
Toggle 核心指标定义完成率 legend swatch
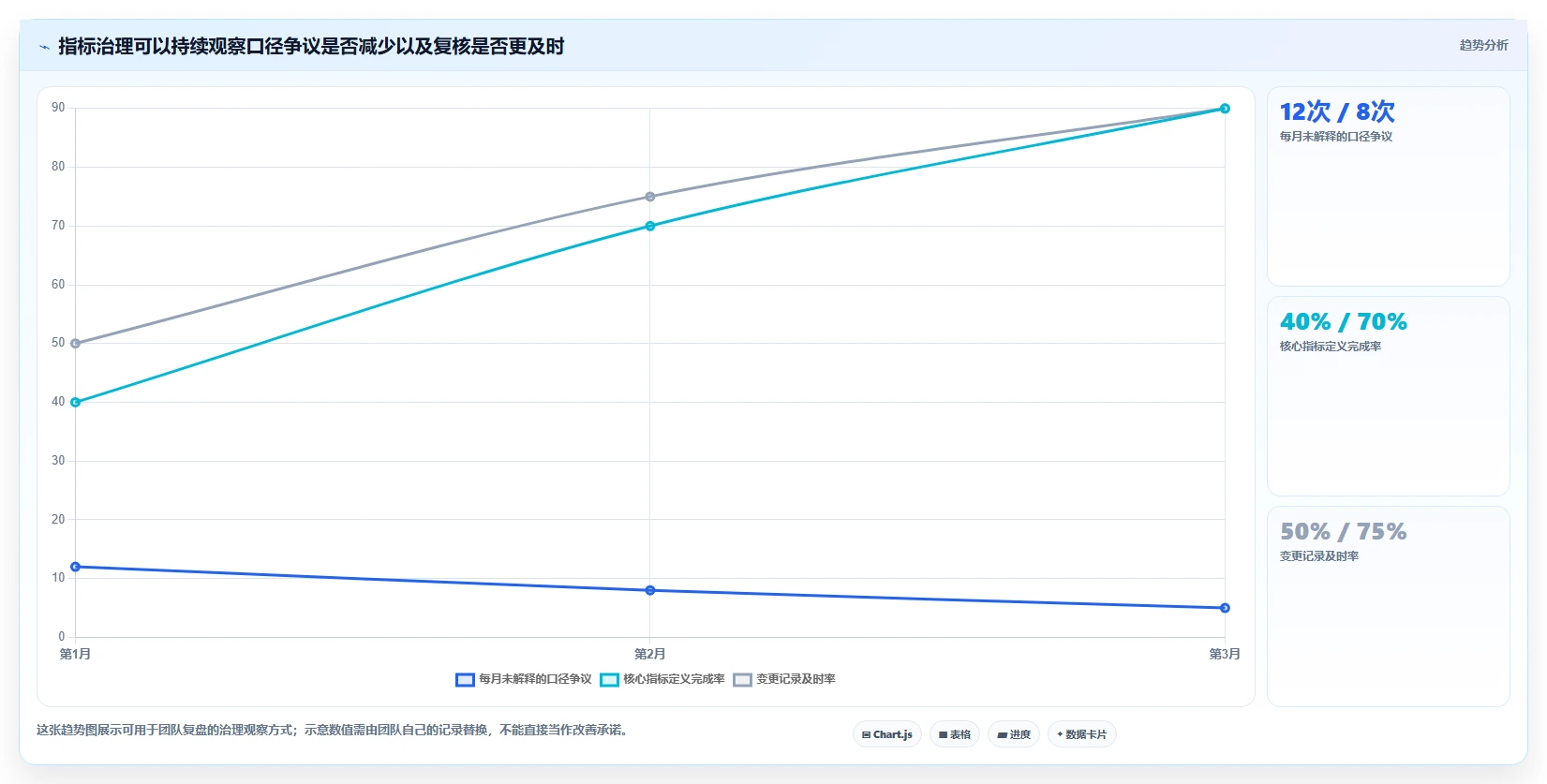point(609,680)
